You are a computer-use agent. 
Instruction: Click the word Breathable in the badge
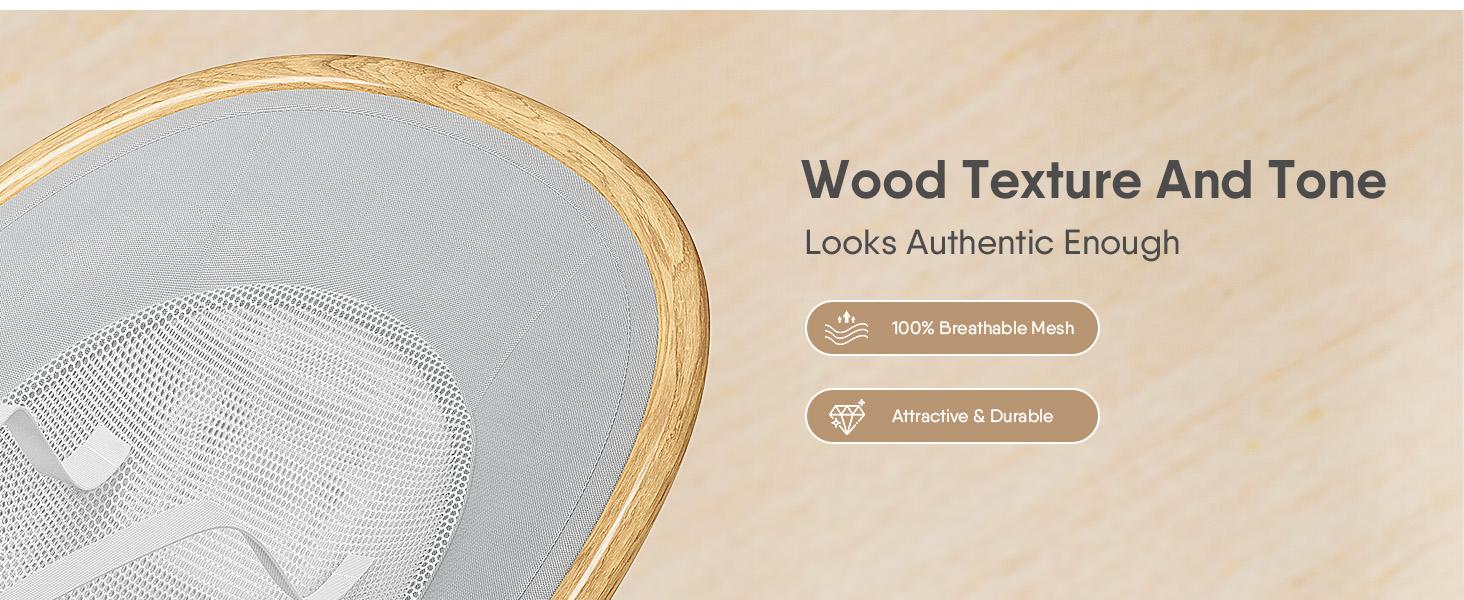tap(983, 328)
